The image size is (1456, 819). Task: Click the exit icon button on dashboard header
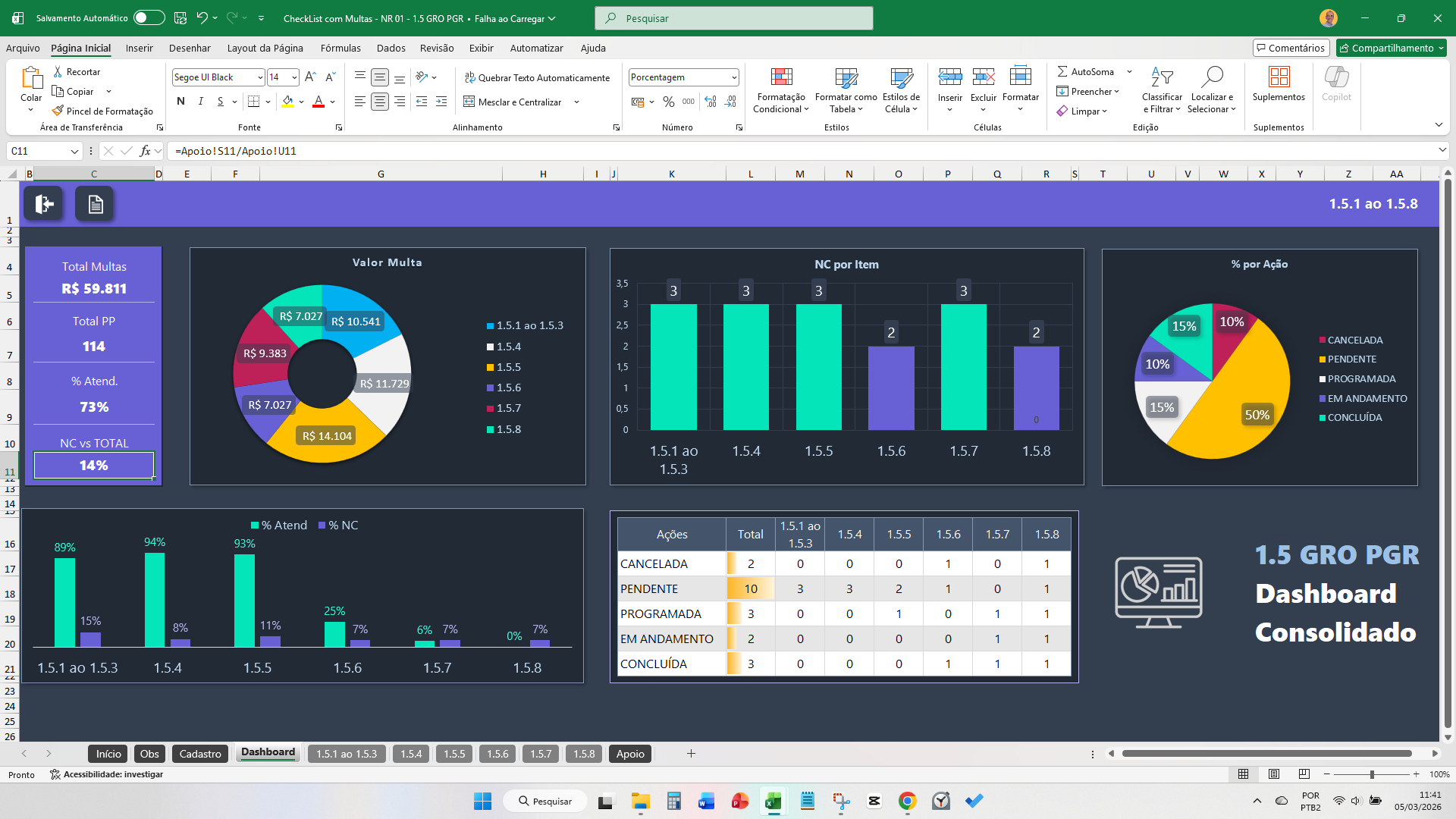pos(44,204)
